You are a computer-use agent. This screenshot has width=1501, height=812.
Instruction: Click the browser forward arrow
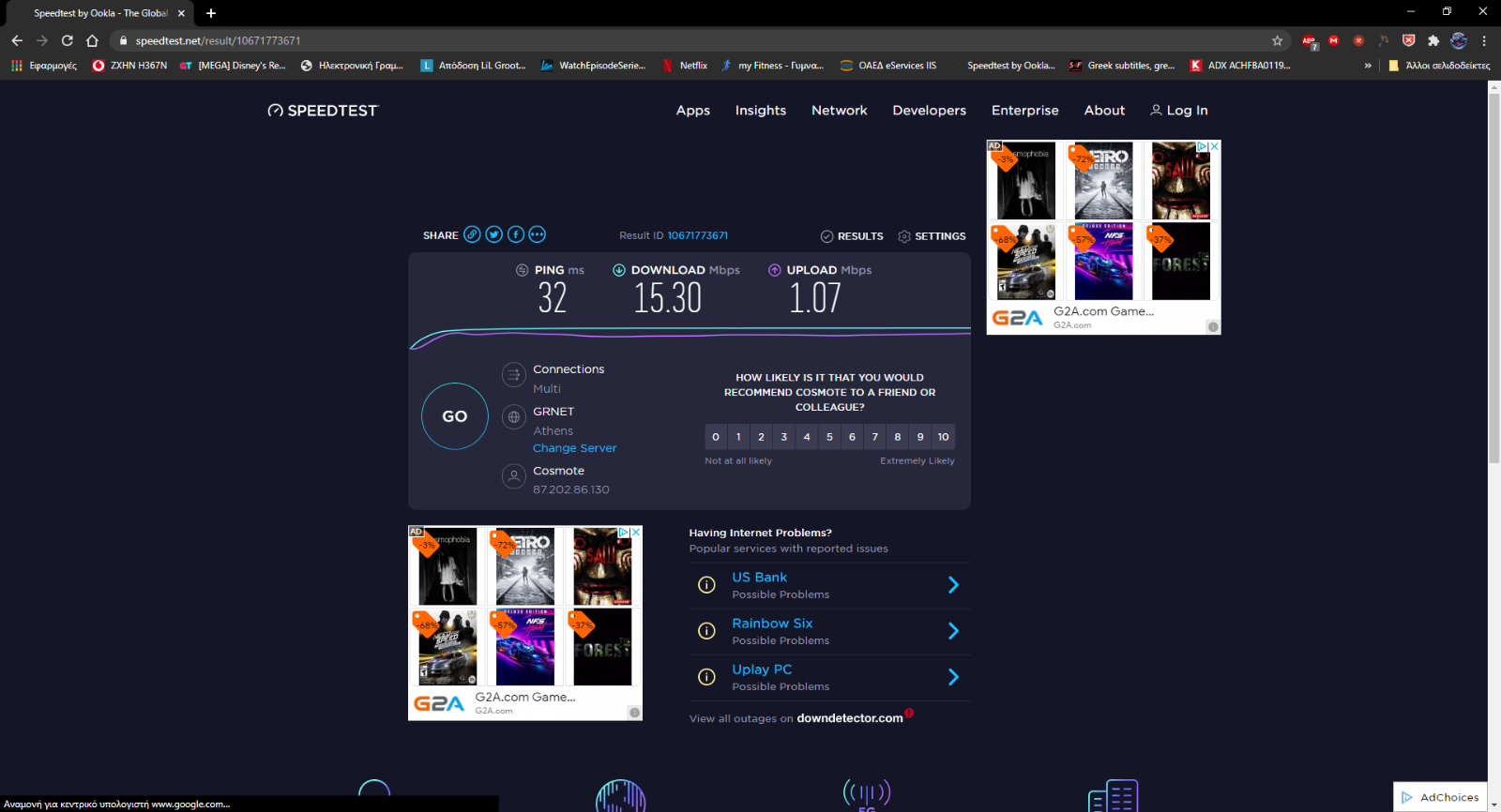42,40
